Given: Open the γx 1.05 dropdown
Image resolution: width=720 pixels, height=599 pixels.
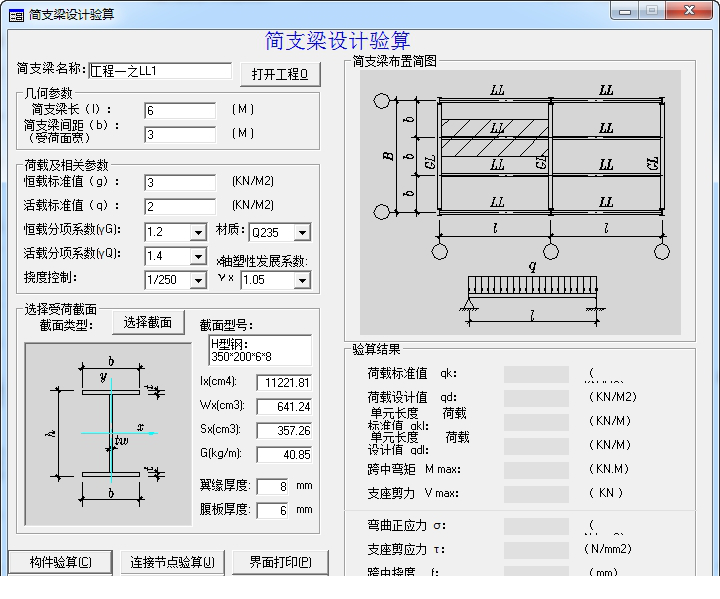Looking at the screenshot, I should 302,280.
